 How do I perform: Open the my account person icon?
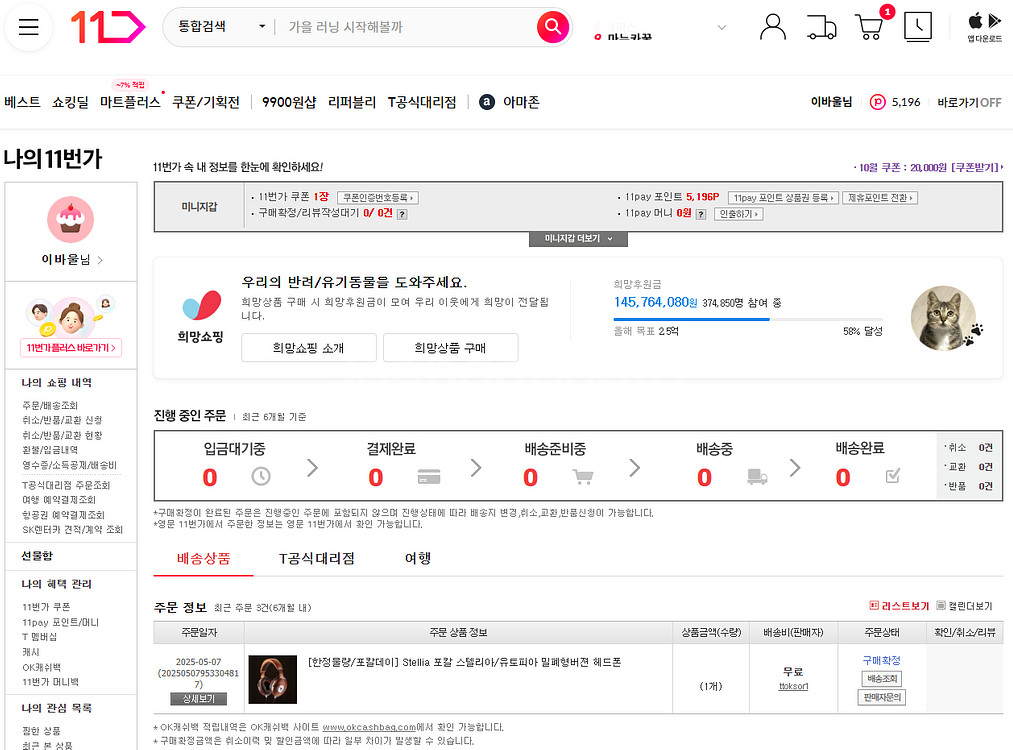point(772,27)
